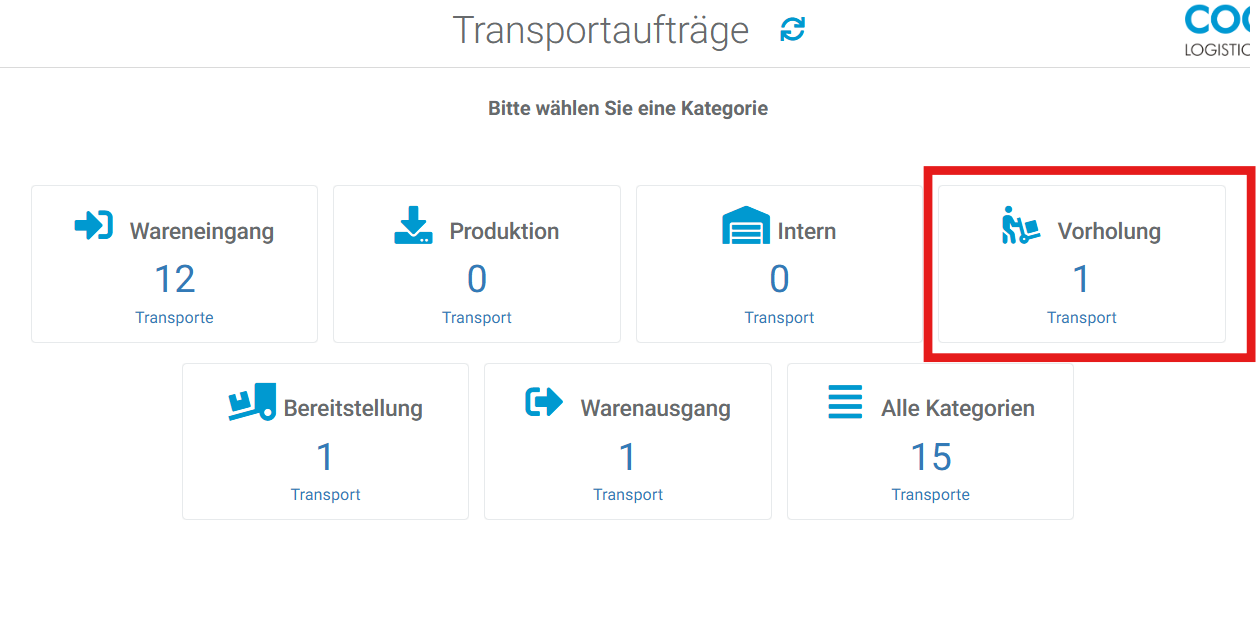Select the Warenausgang category label
Image resolution: width=1256 pixels, height=626 pixels.
(655, 408)
